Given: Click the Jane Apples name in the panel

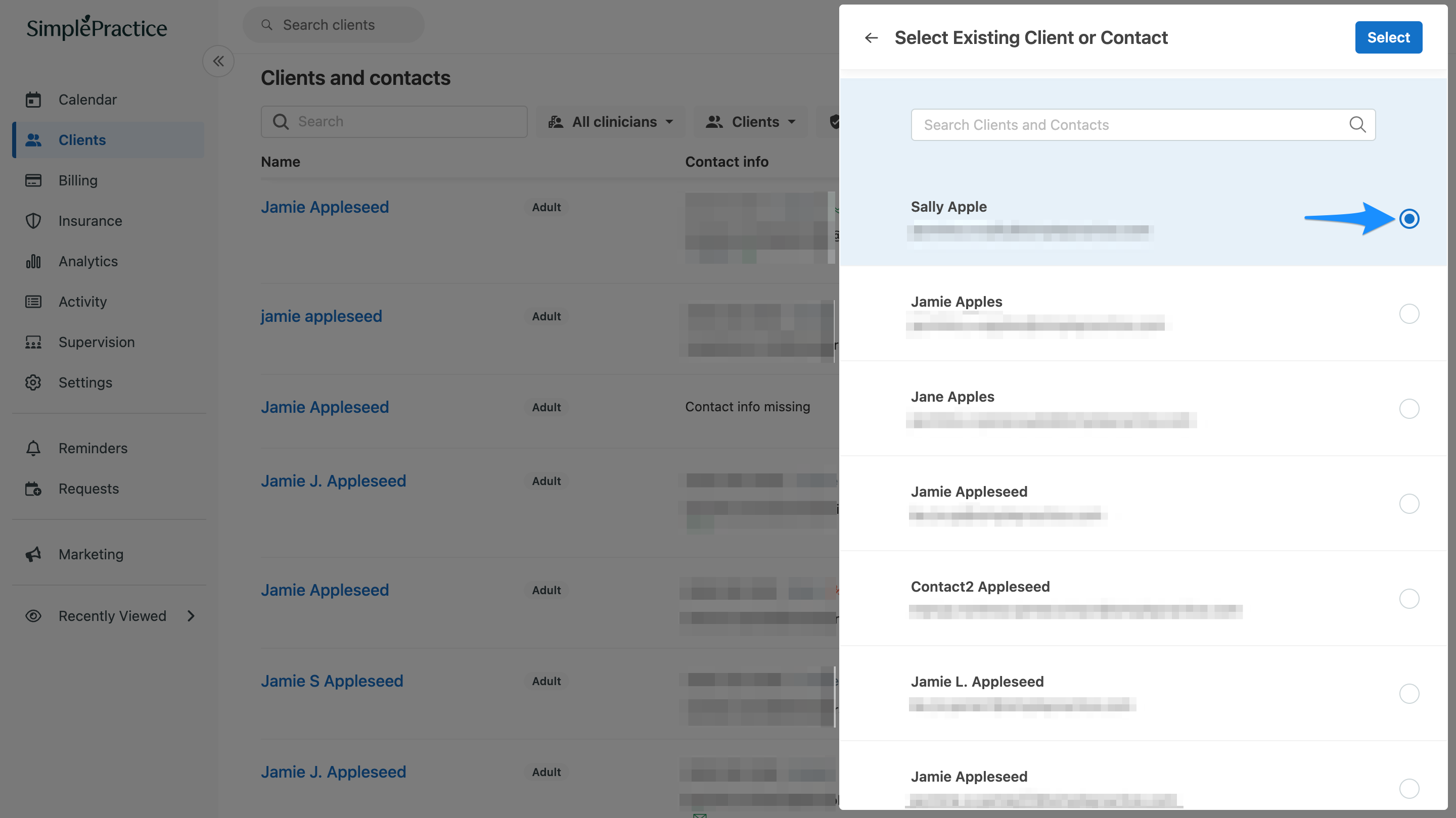Looking at the screenshot, I should 952,397.
